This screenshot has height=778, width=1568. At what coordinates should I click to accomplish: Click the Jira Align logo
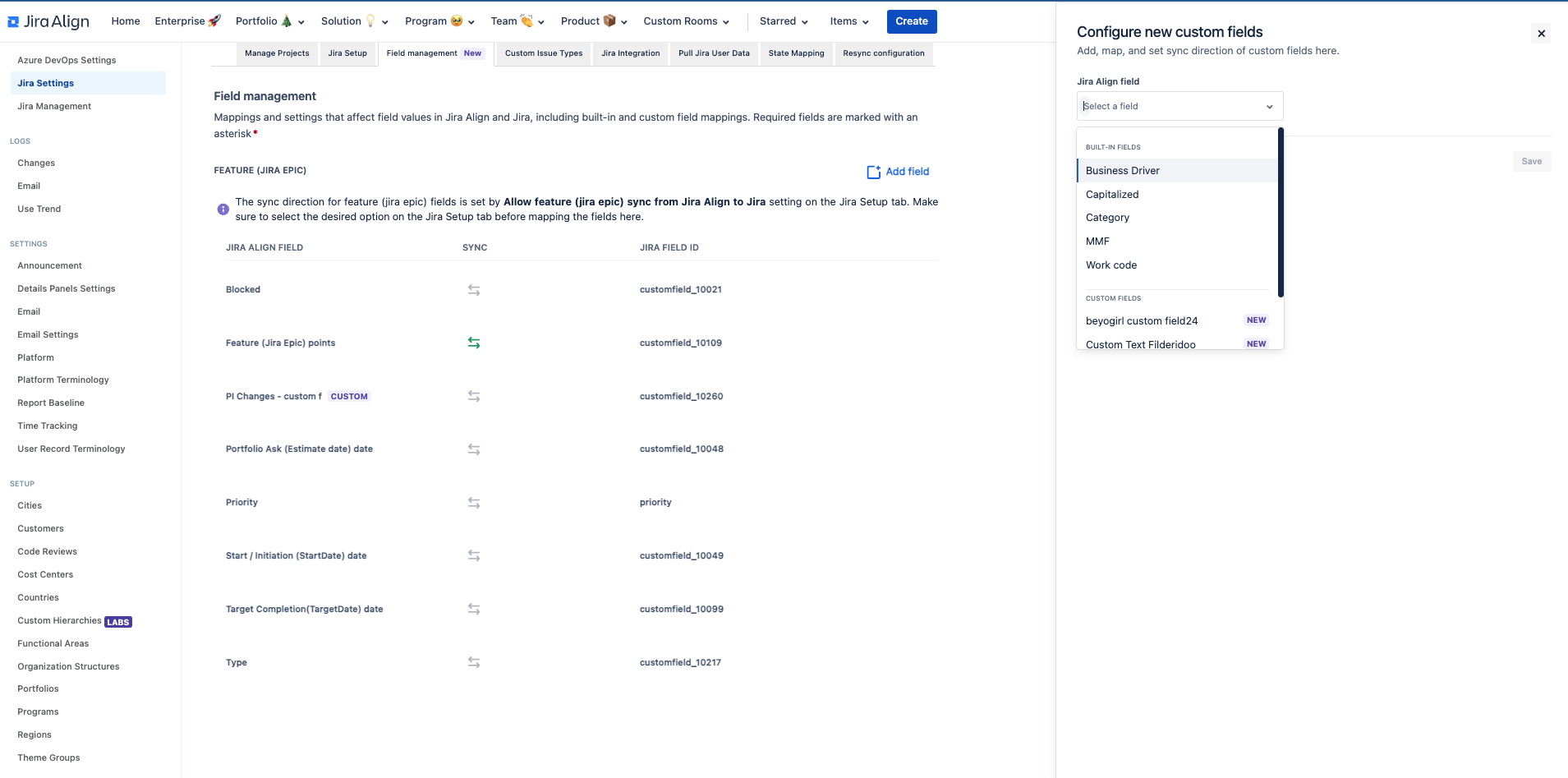(x=48, y=21)
